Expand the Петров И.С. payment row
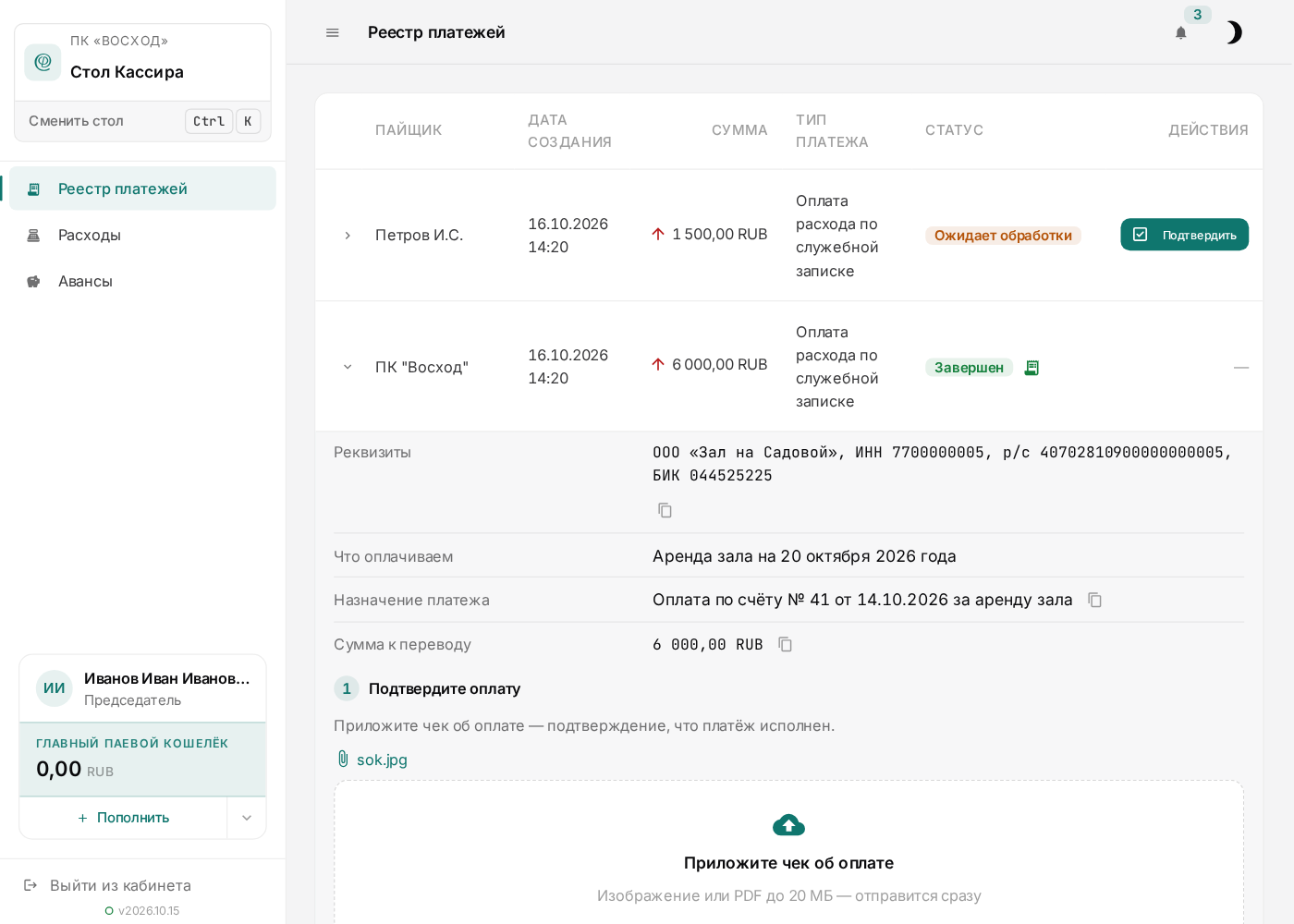 coord(348,236)
